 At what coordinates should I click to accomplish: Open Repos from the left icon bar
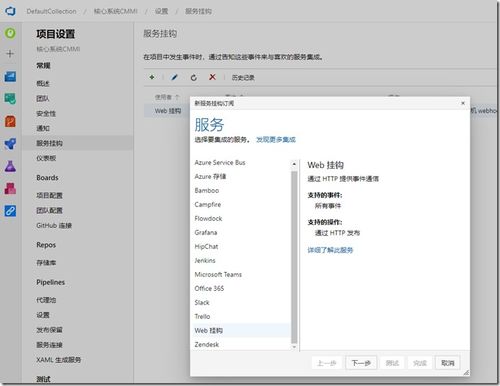pyautogui.click(x=10, y=121)
